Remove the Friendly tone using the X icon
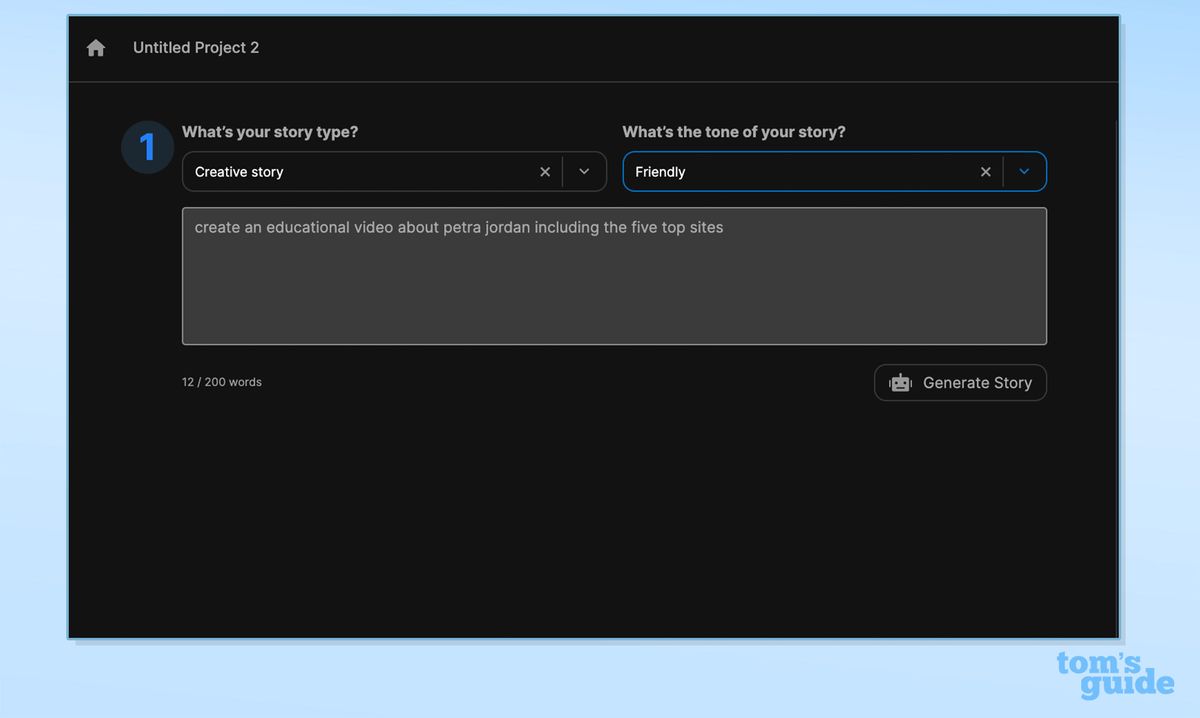The width and height of the screenshot is (1200, 718). pyautogui.click(x=985, y=171)
